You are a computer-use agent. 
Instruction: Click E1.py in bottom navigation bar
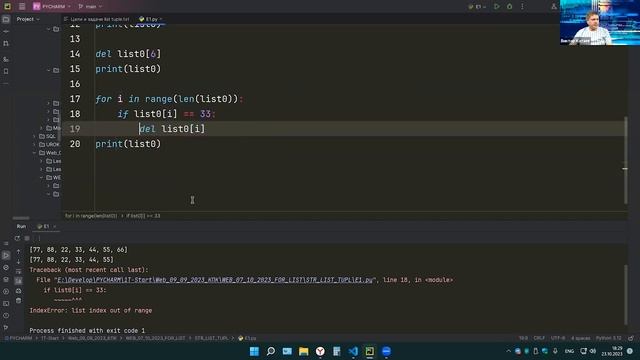pyautogui.click(x=247, y=338)
